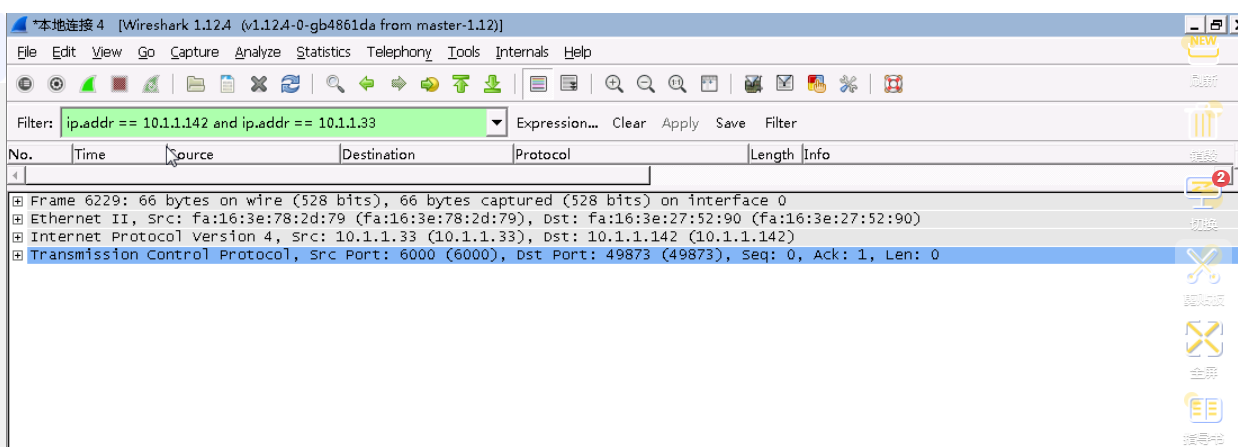The image size is (1238, 447).
Task: Open the Help menu
Action: tap(577, 52)
